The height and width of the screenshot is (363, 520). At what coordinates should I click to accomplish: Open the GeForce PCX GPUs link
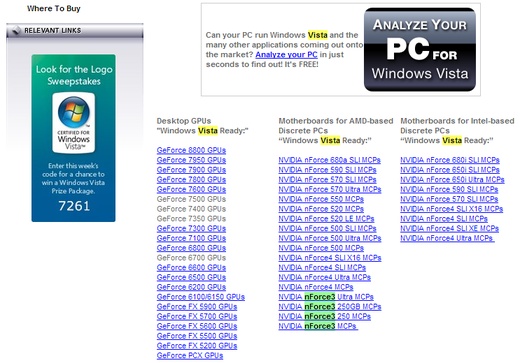tap(190, 356)
